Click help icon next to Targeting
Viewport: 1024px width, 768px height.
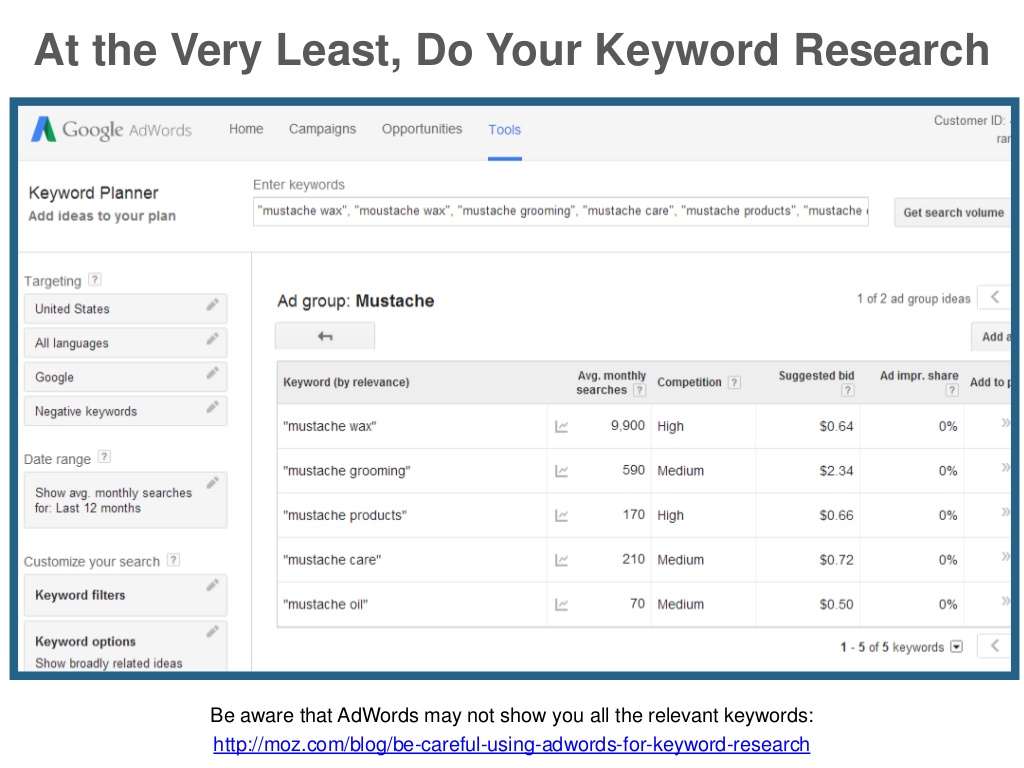[94, 281]
